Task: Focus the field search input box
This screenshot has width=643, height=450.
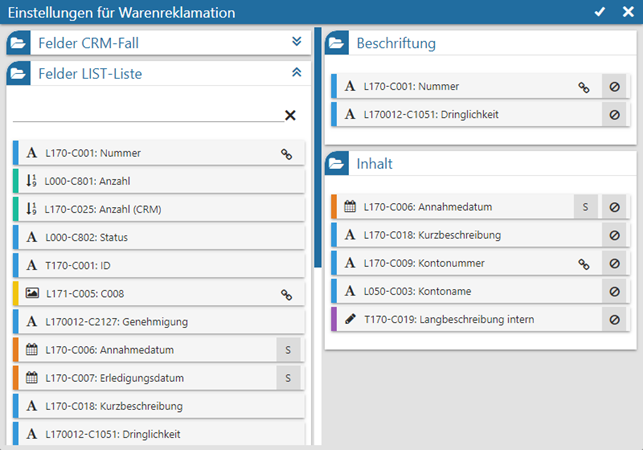Action: point(145,114)
